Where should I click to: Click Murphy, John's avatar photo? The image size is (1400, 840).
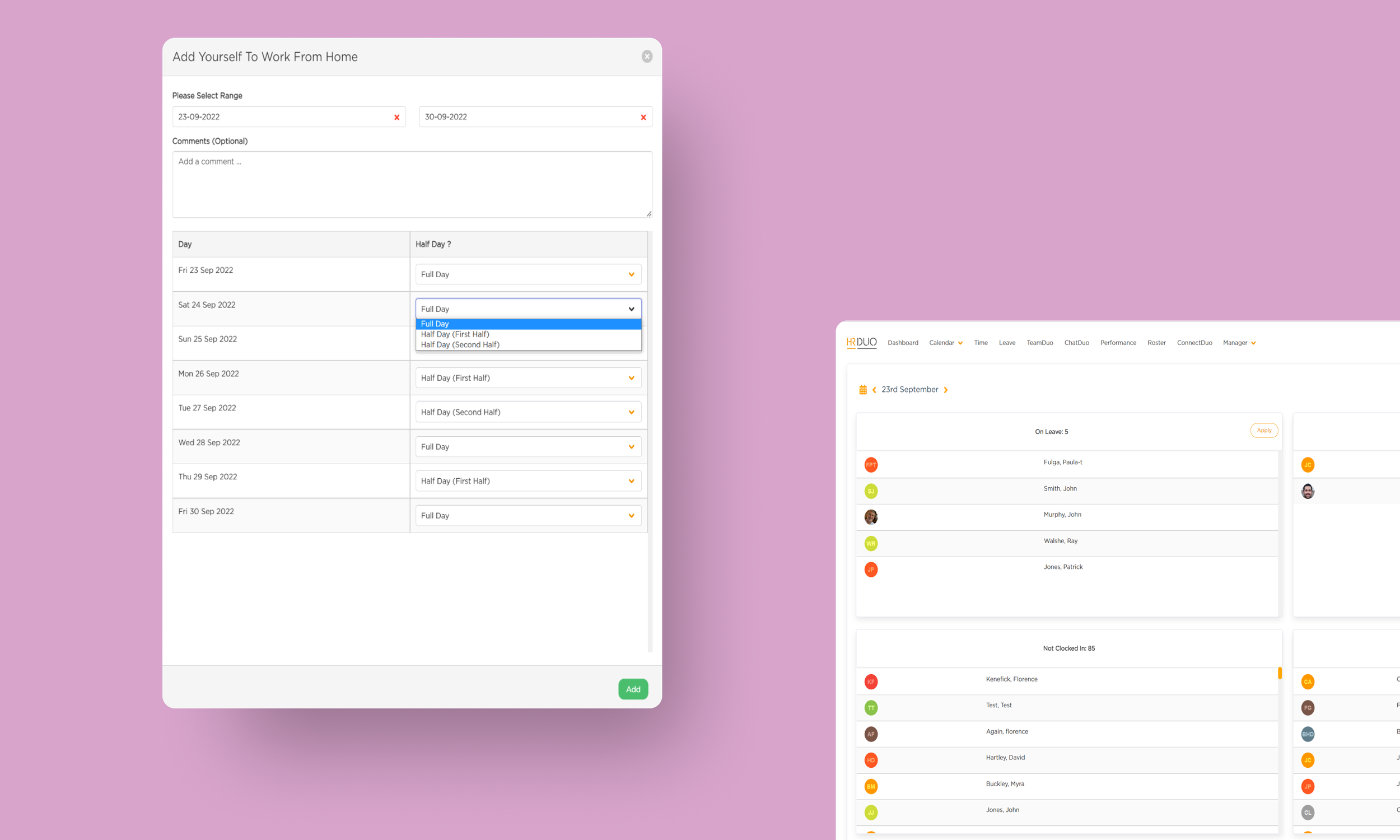[x=871, y=517]
